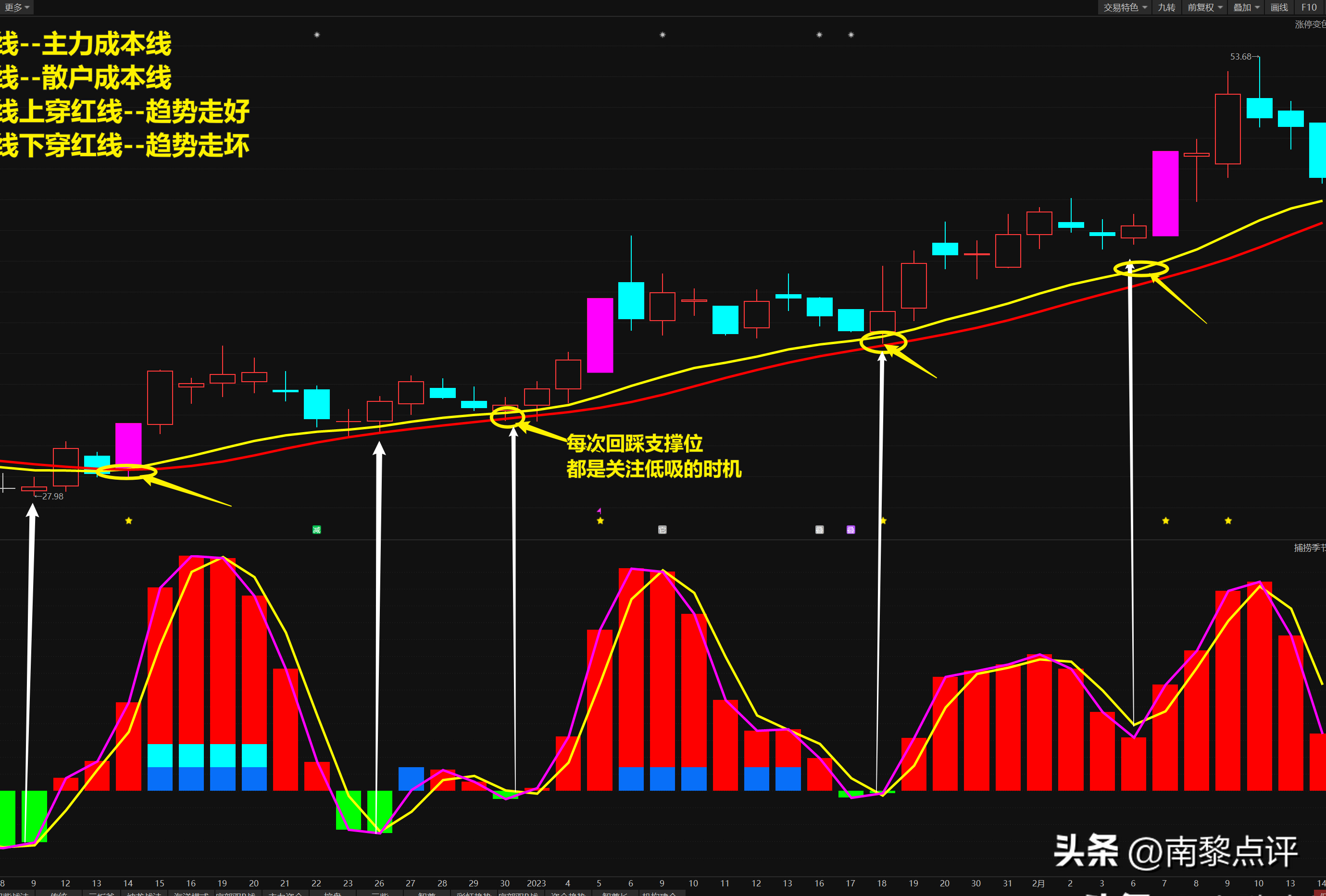
Task: Click the second gray info dot at chart top
Action: [x=663, y=35]
